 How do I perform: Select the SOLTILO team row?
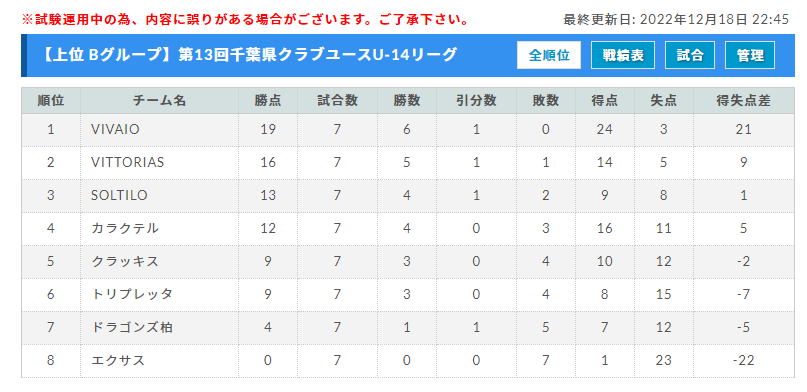408,195
